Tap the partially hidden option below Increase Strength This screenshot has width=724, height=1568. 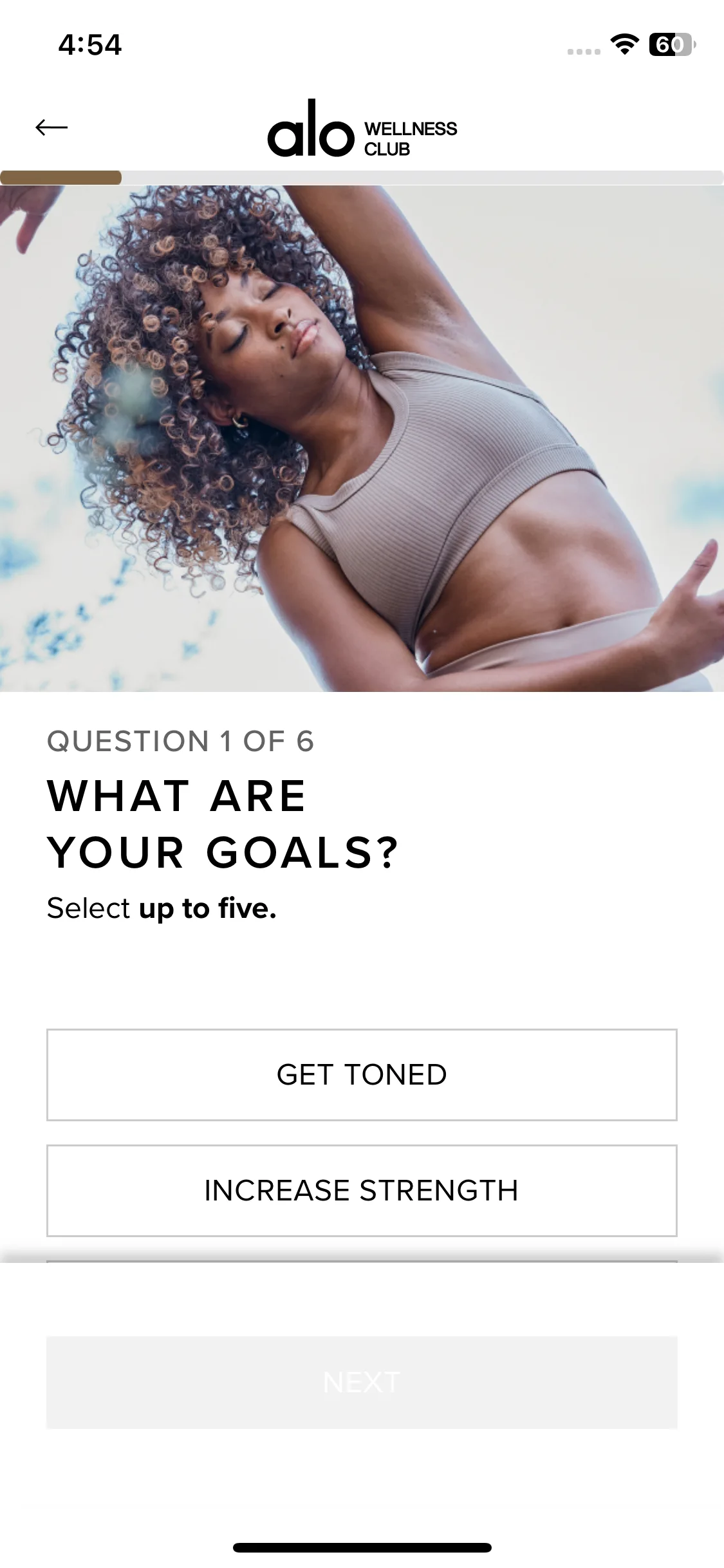tap(362, 1261)
